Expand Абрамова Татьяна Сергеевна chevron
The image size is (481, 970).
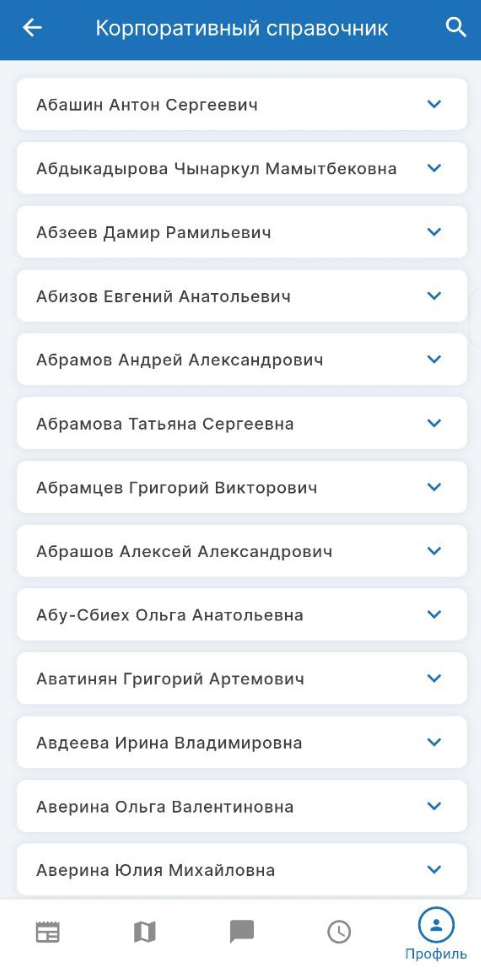(x=435, y=423)
